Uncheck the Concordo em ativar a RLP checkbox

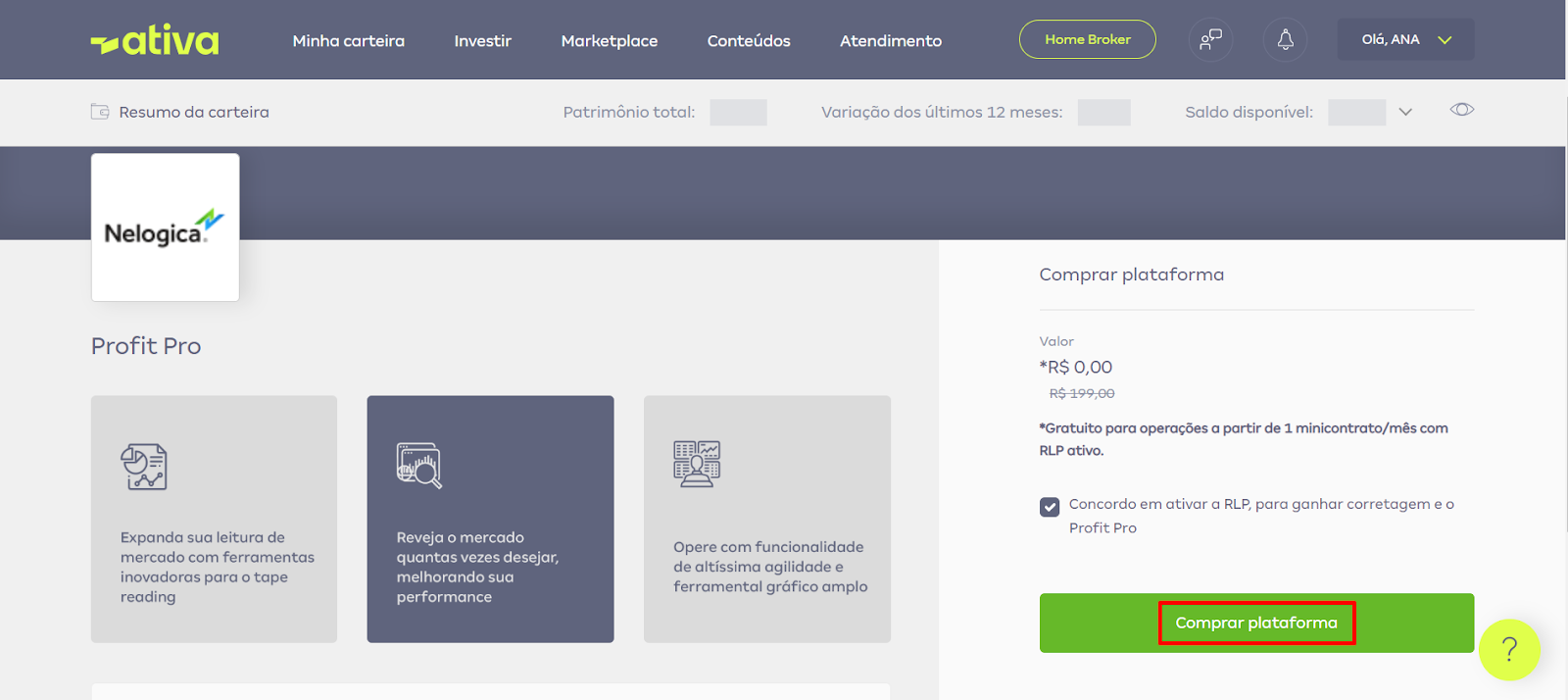[1050, 507]
